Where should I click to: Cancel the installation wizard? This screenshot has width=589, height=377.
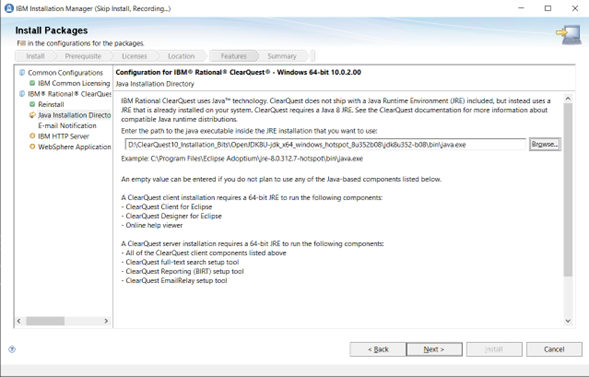coord(554,349)
